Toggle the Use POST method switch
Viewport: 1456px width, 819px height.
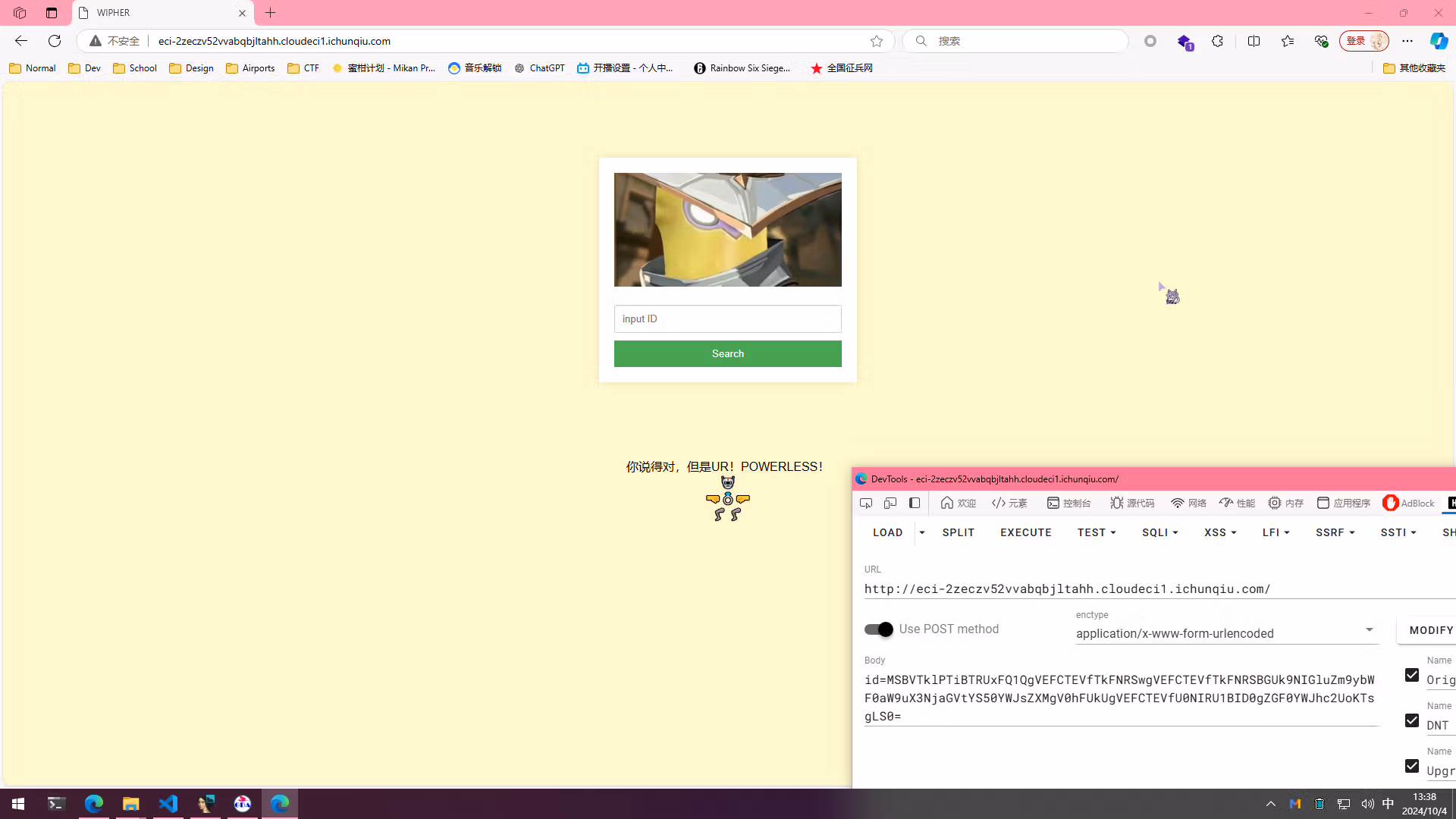tap(879, 629)
